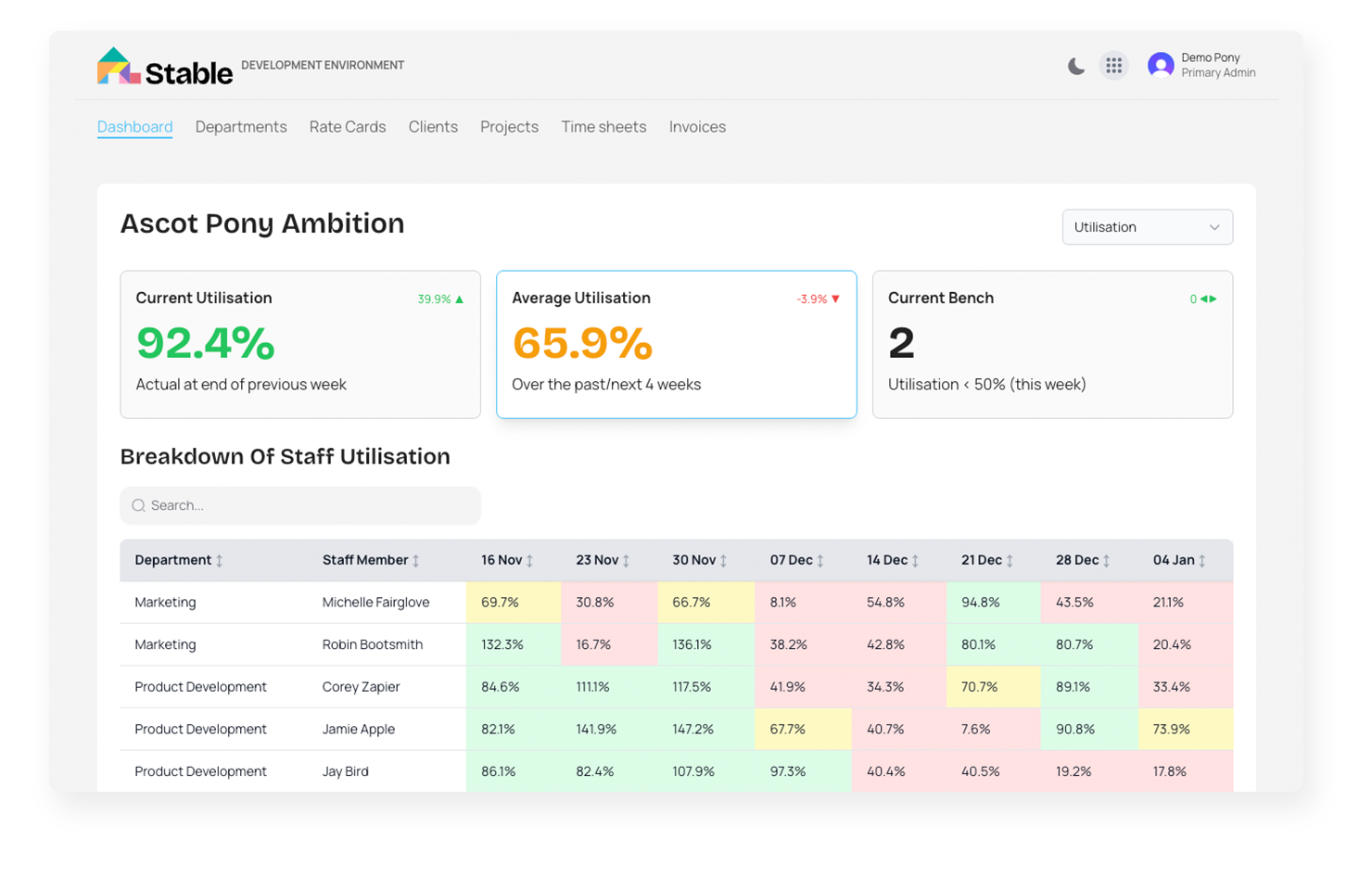The width and height of the screenshot is (1372, 878).
Task: Sort table by Department column arrows
Action: coord(220,561)
